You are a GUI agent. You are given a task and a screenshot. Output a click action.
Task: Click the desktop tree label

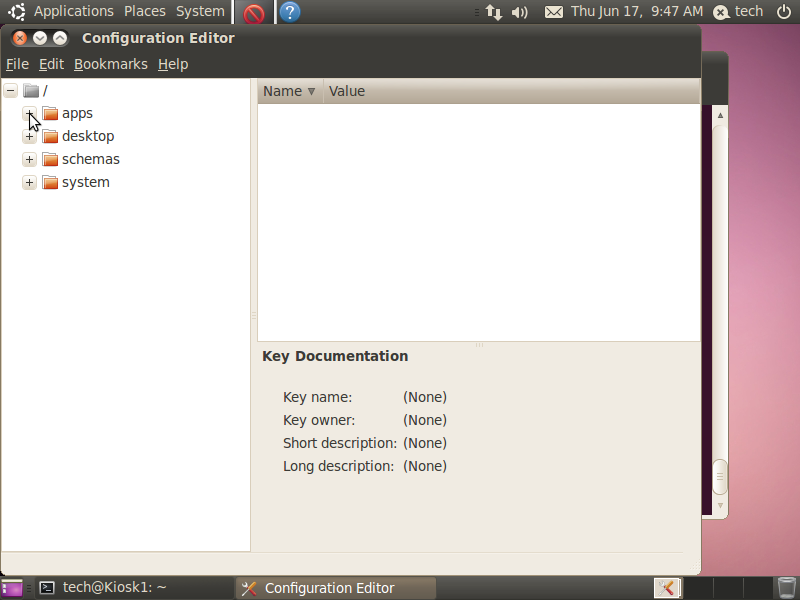point(88,136)
